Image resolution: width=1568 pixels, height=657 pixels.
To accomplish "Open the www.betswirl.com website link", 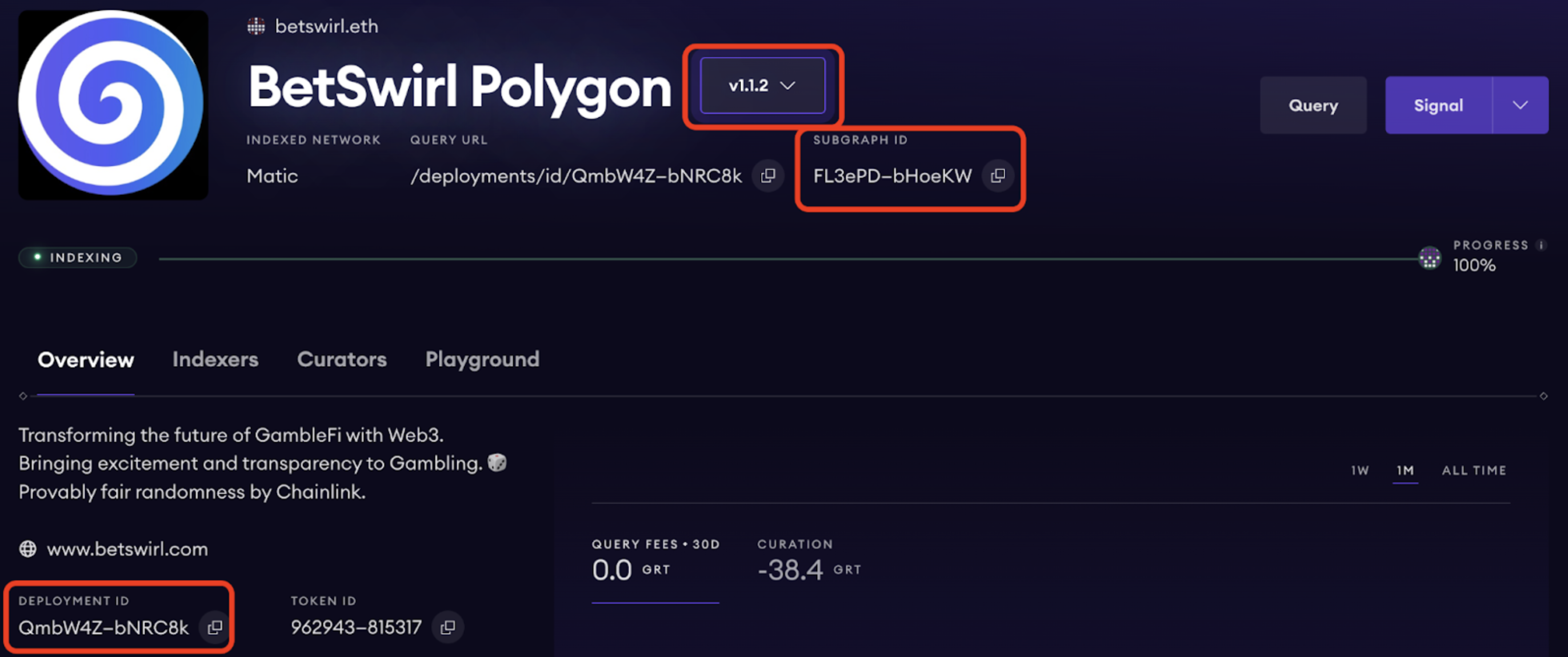I will tap(127, 550).
